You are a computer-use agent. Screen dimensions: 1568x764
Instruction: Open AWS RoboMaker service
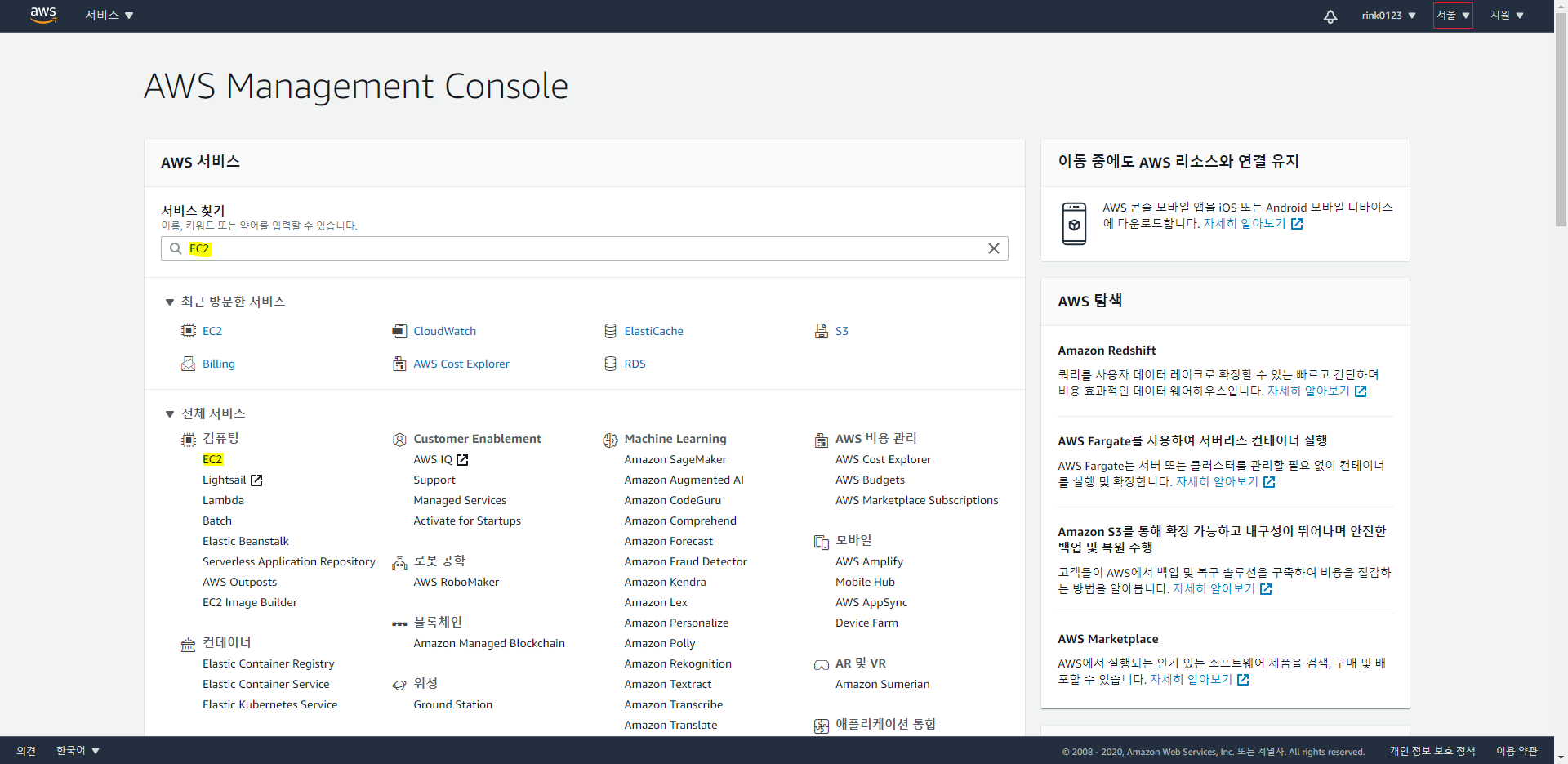(456, 582)
